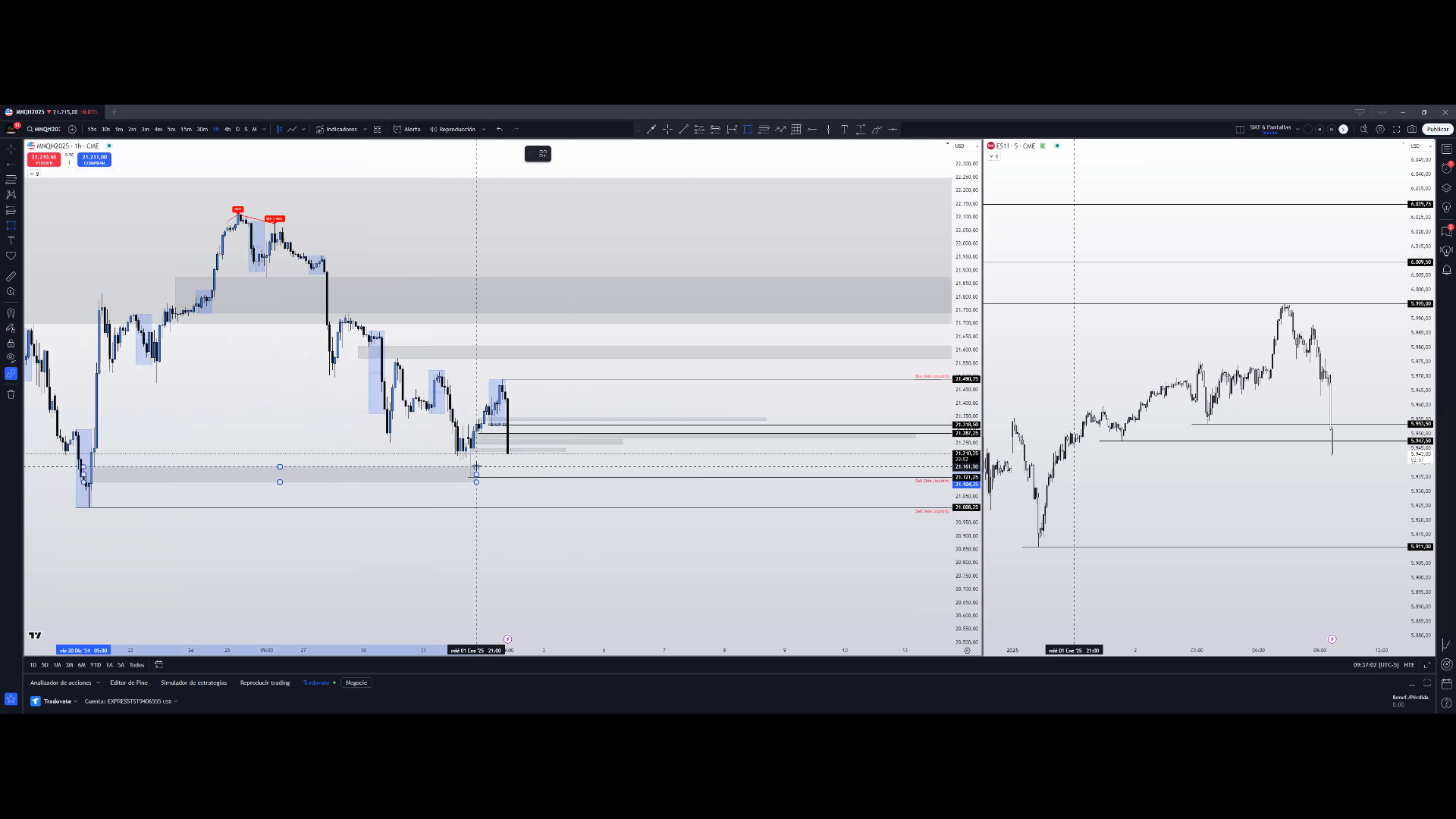1456x819 pixels.
Task: Open Simulador de estrategias tab
Action: 193,683
